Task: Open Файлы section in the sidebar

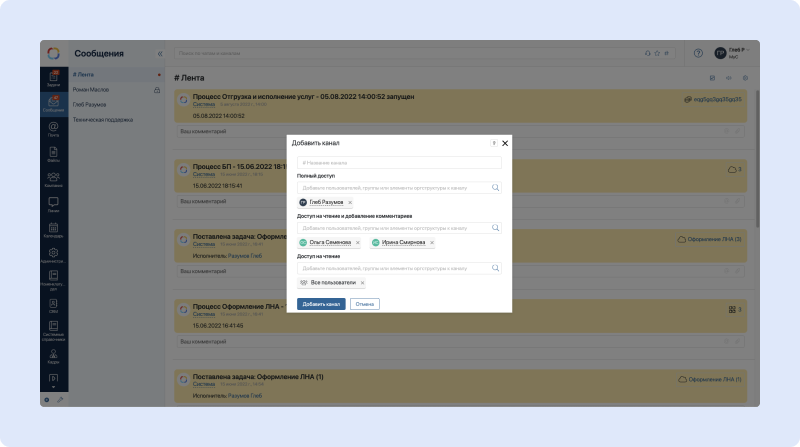Action: 53,153
